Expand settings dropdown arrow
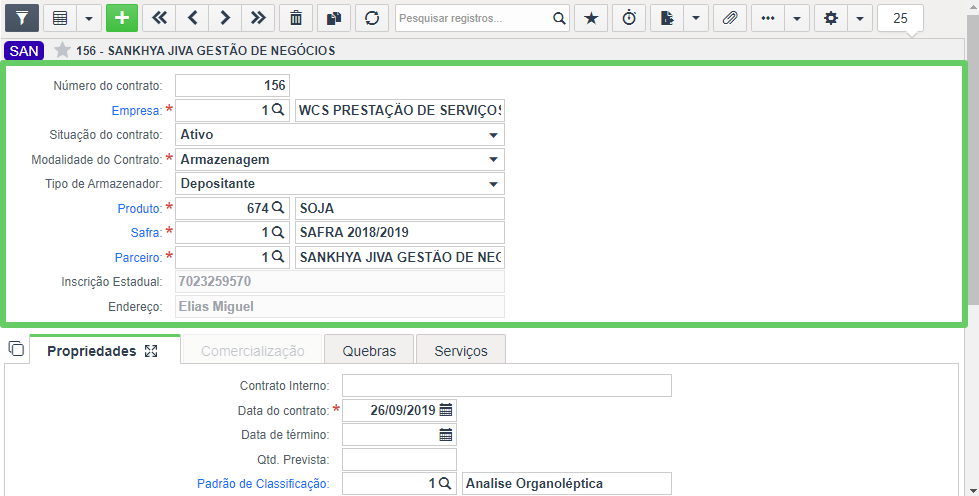 pos(860,18)
